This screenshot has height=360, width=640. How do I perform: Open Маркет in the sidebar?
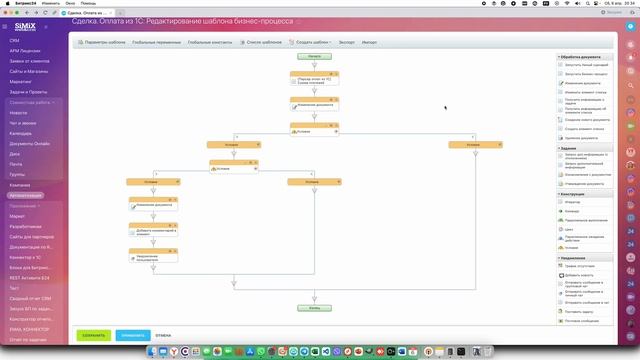[17, 216]
